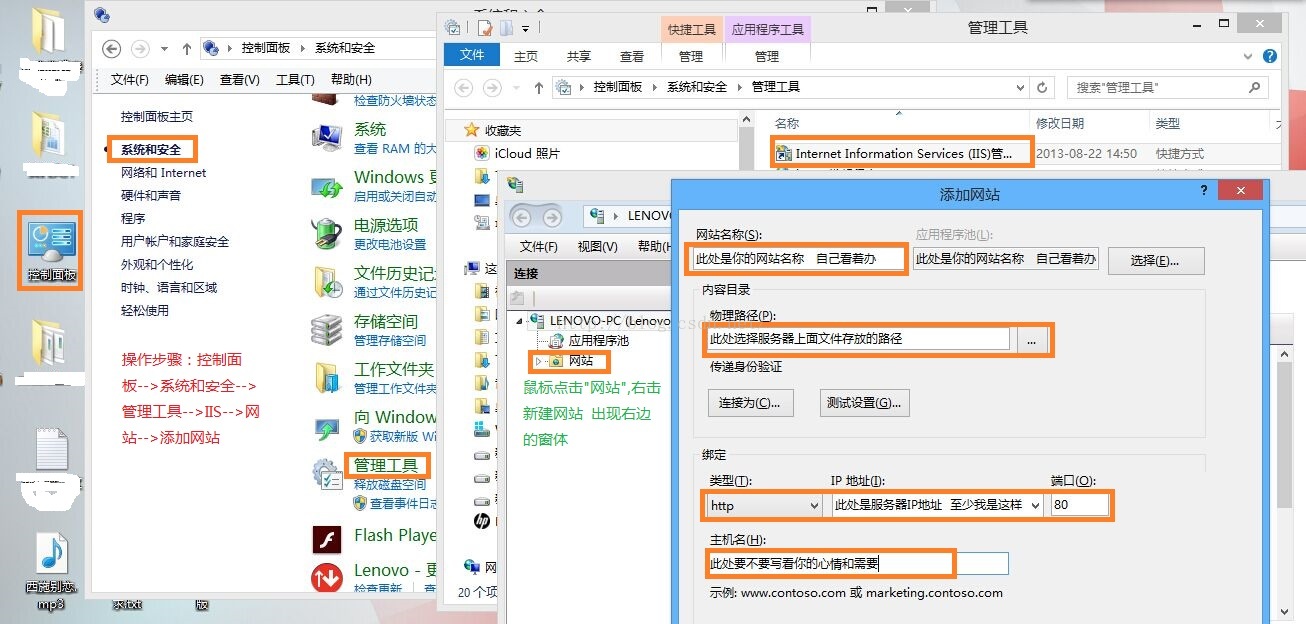Screen dimensions: 1306x624
Task: Click the 系统 monitor icon in Control Panel
Action: 328,138
